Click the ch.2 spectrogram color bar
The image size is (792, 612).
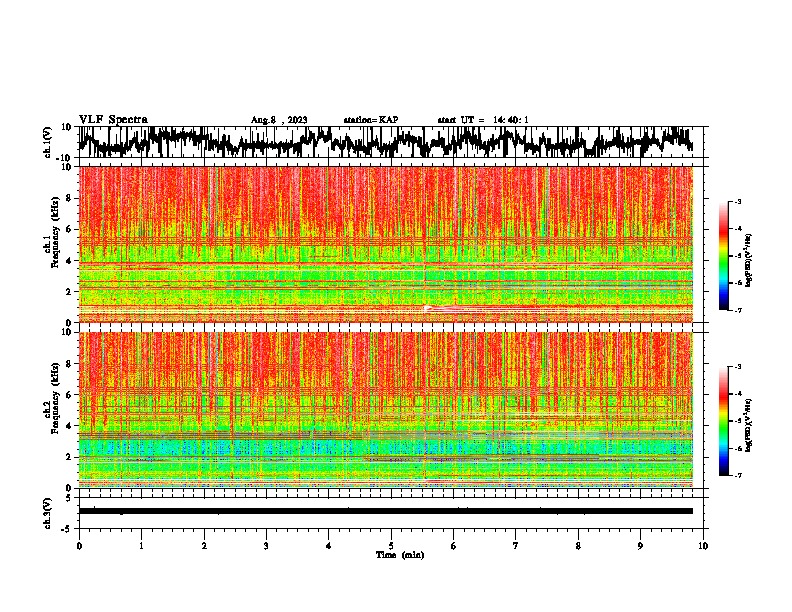(x=723, y=421)
